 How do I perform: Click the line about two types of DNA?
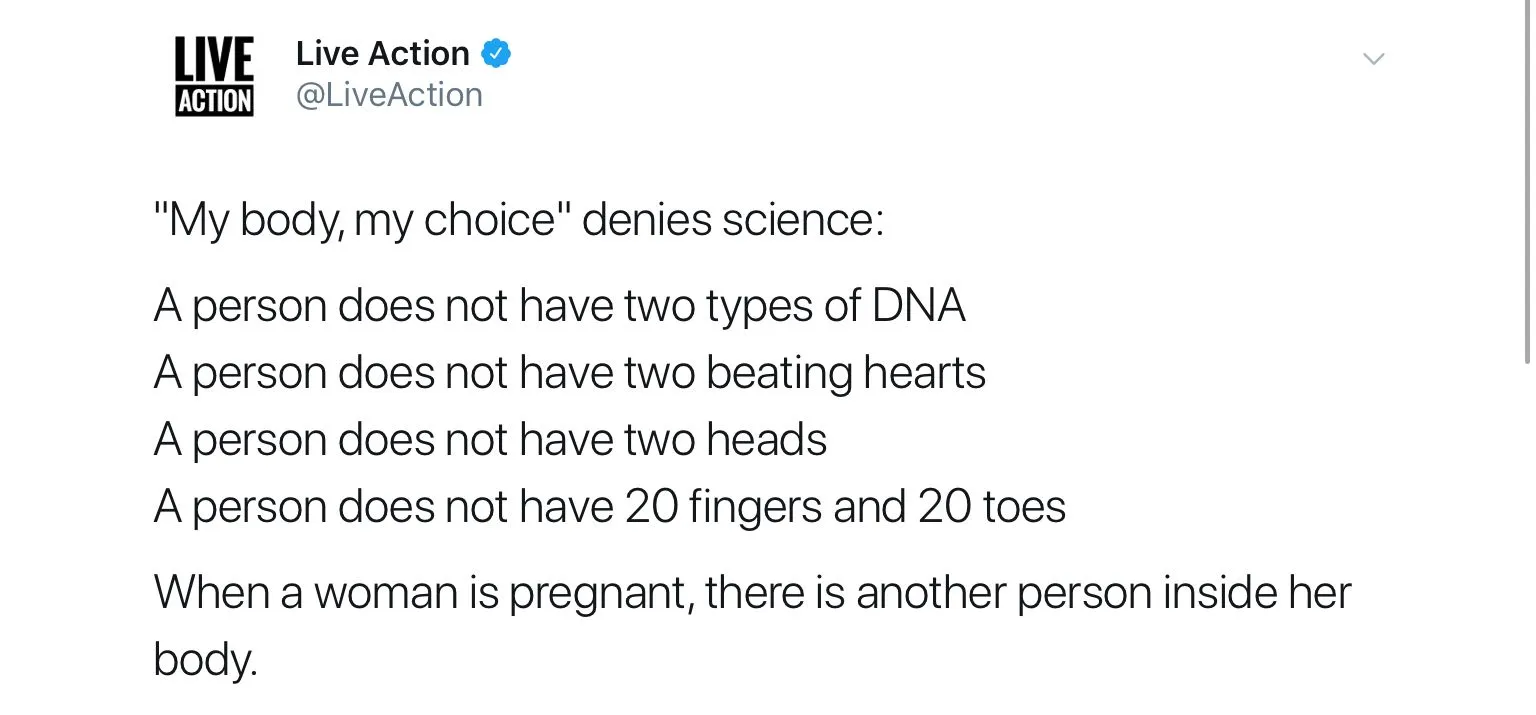(560, 306)
